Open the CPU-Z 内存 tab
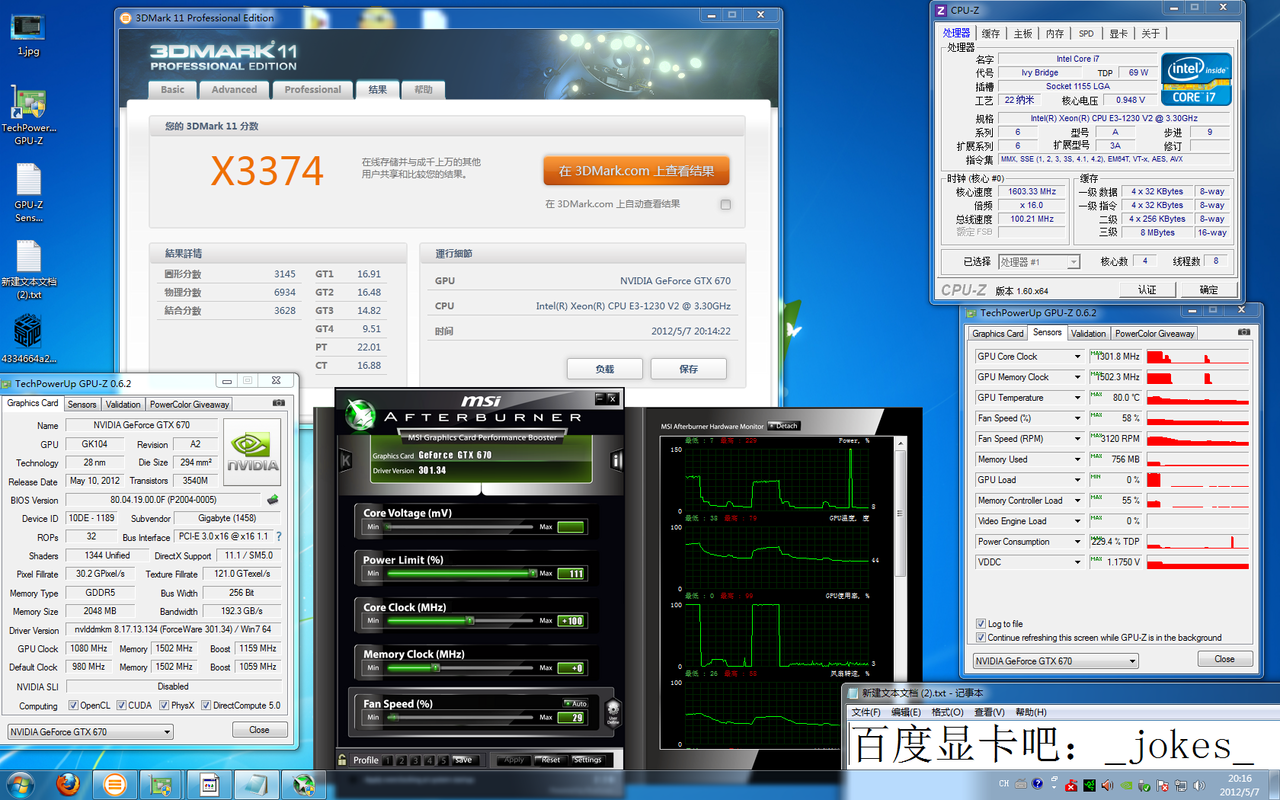1280x800 pixels. (1055, 33)
